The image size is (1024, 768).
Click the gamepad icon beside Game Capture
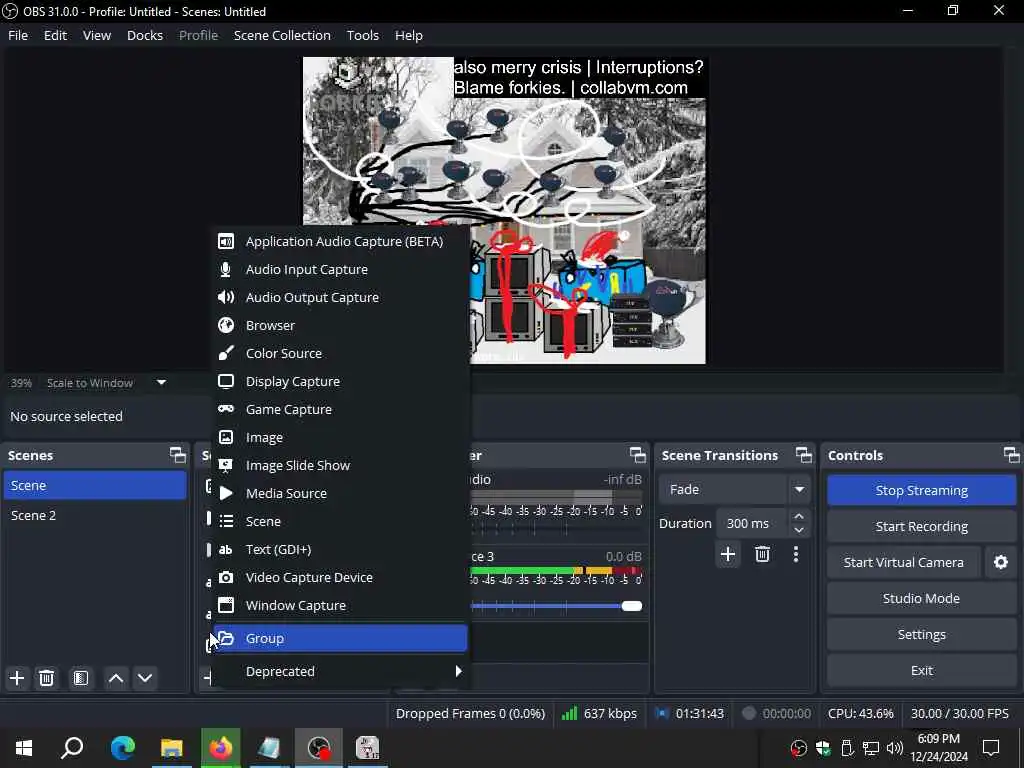point(226,409)
